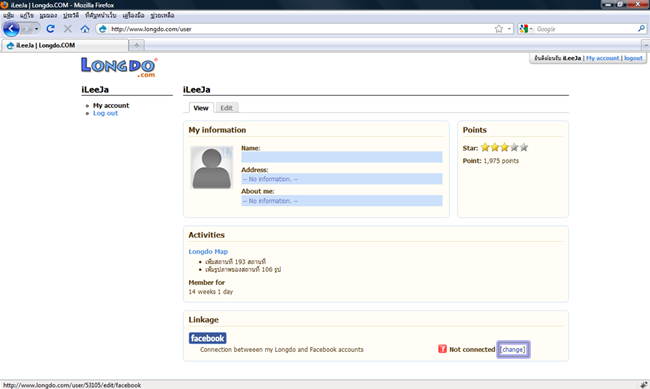650x389 pixels.
Task: Click the search magnifier icon
Action: (x=641, y=29)
